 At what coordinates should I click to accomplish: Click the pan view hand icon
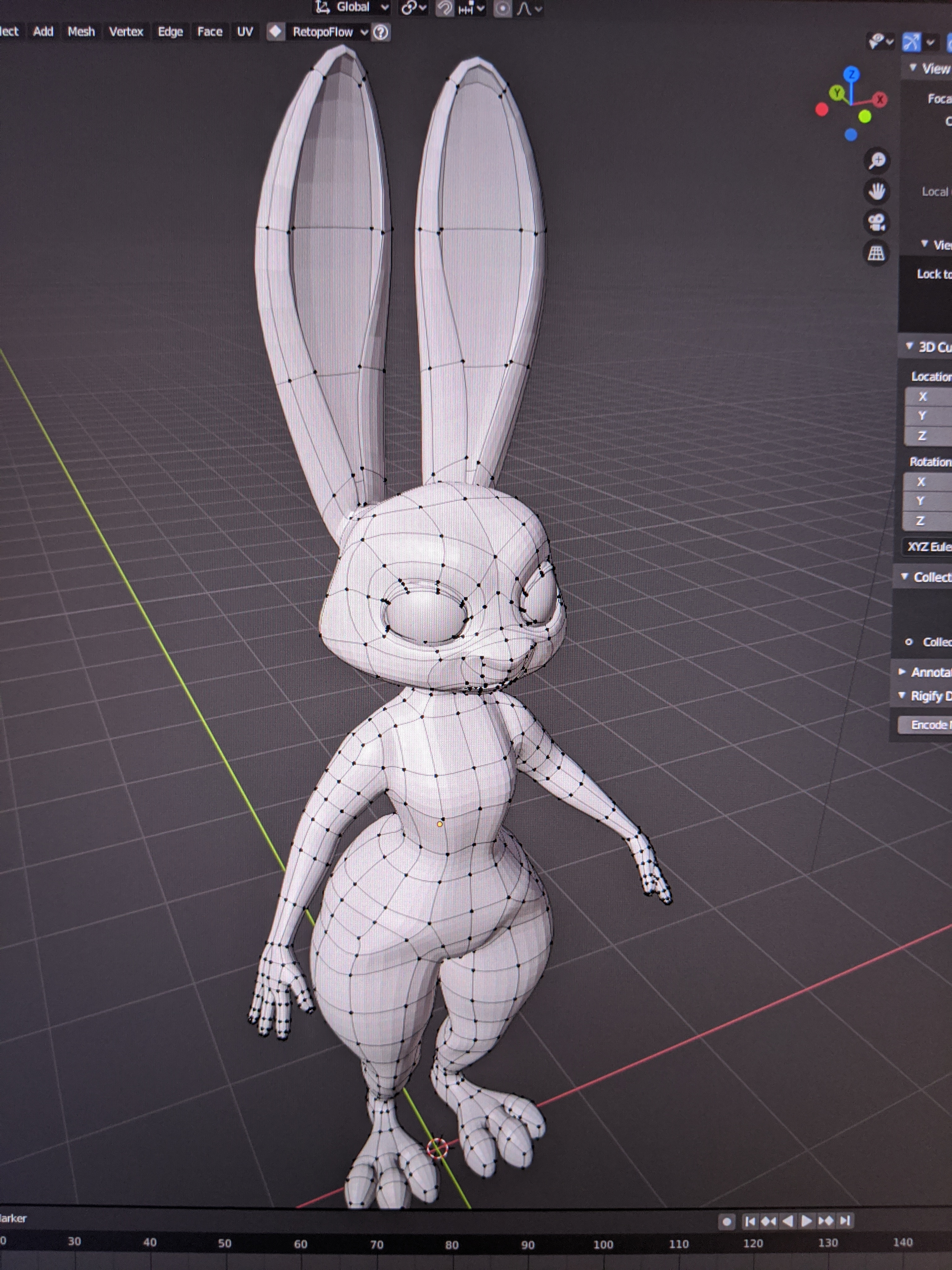877,191
